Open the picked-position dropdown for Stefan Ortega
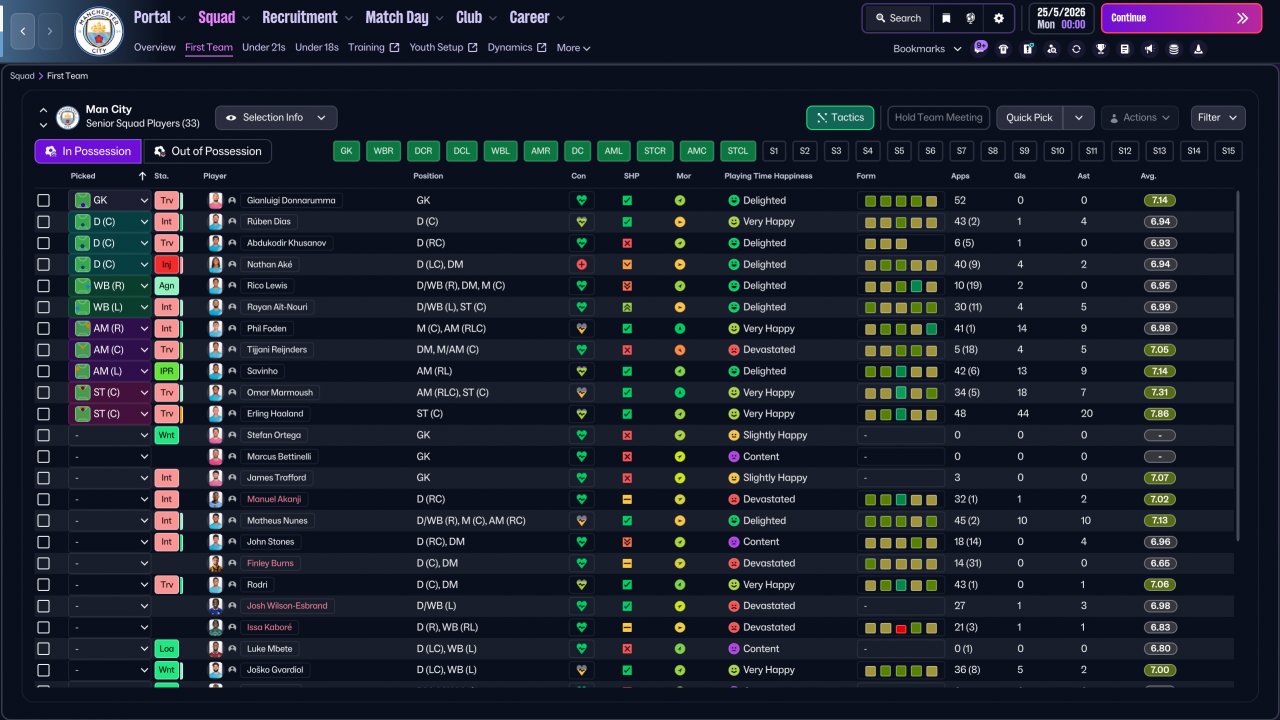Image resolution: width=1280 pixels, height=720 pixels. point(110,435)
